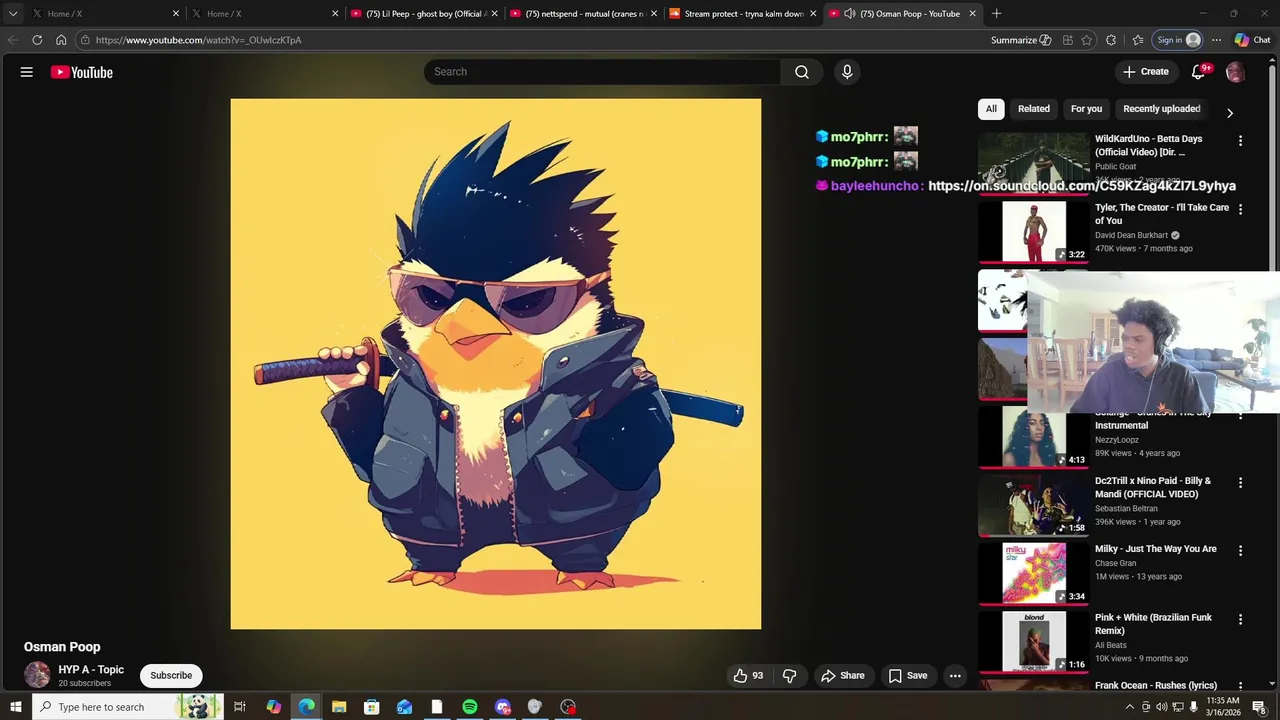Screen dimensions: 1280x720
Task: Open split screen icon in address bar
Action: coord(1068,40)
